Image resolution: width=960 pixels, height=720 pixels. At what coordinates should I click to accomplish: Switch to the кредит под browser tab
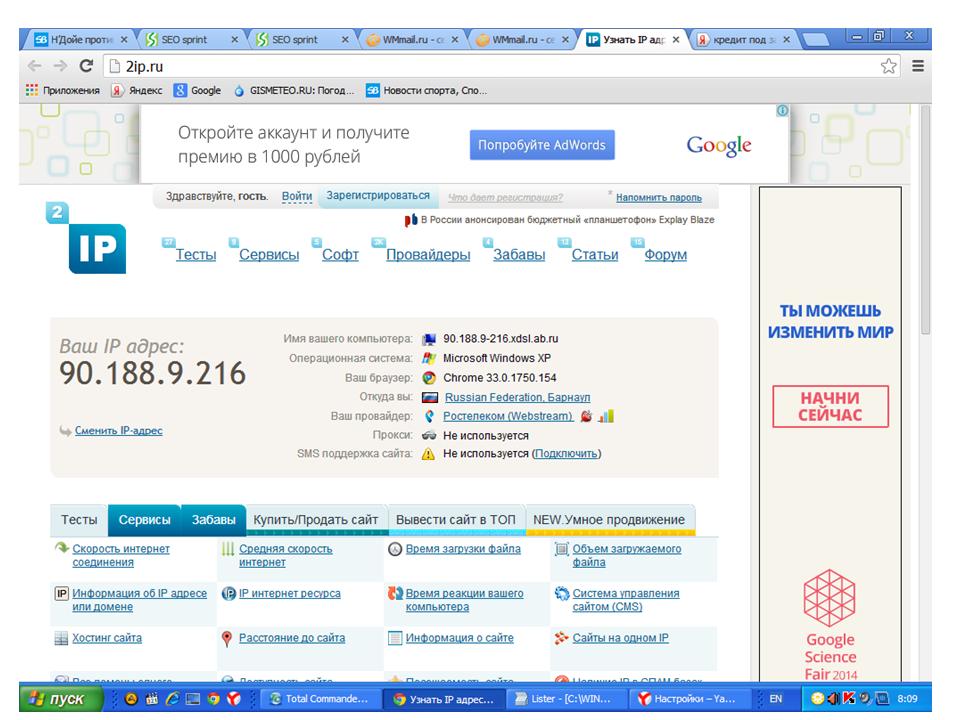pyautogui.click(x=743, y=39)
